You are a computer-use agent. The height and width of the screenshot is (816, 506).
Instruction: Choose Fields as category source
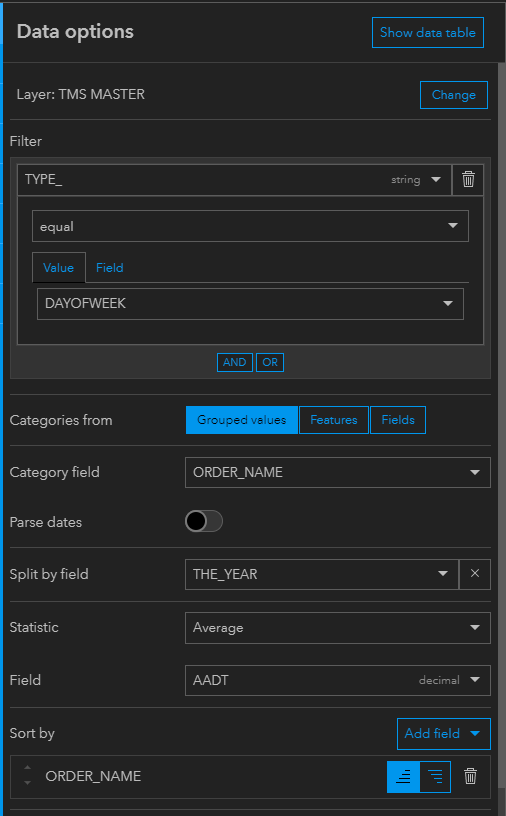398,420
